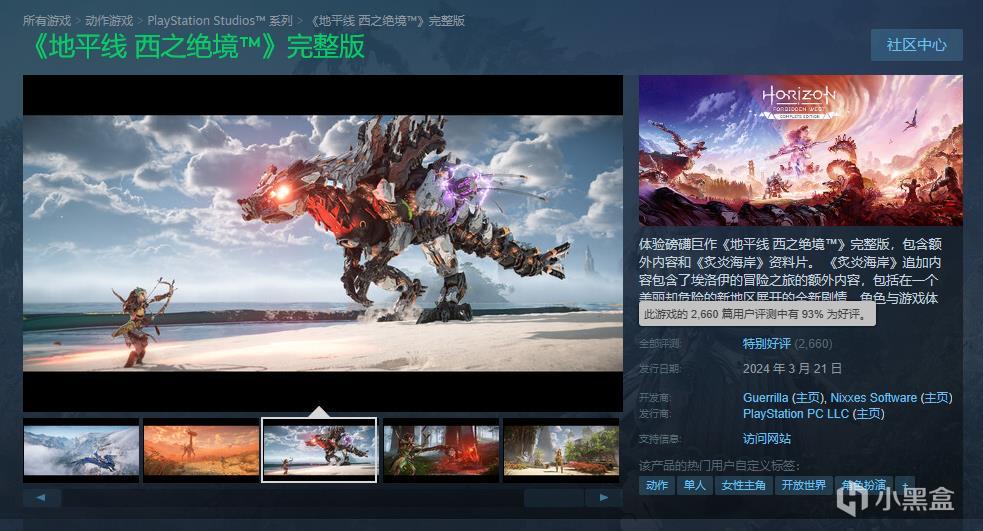The width and height of the screenshot is (983, 531).
Task: Select the snowy mountain flying machine thumbnail
Action: pyautogui.click(x=81, y=450)
